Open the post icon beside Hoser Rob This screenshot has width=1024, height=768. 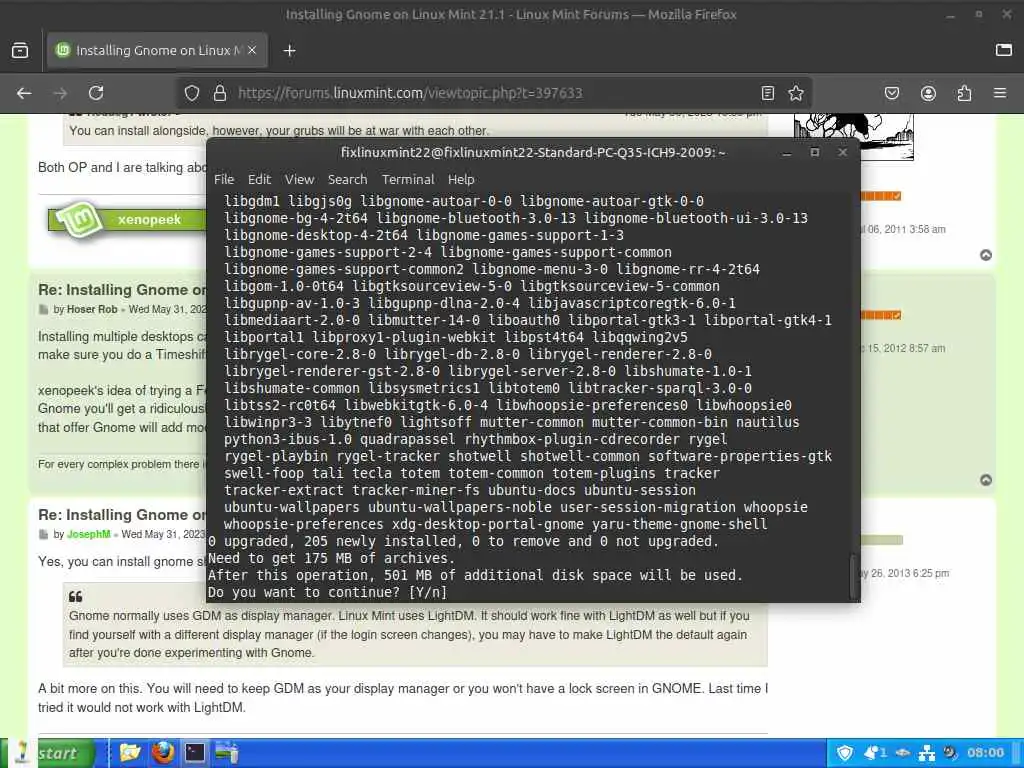44,310
